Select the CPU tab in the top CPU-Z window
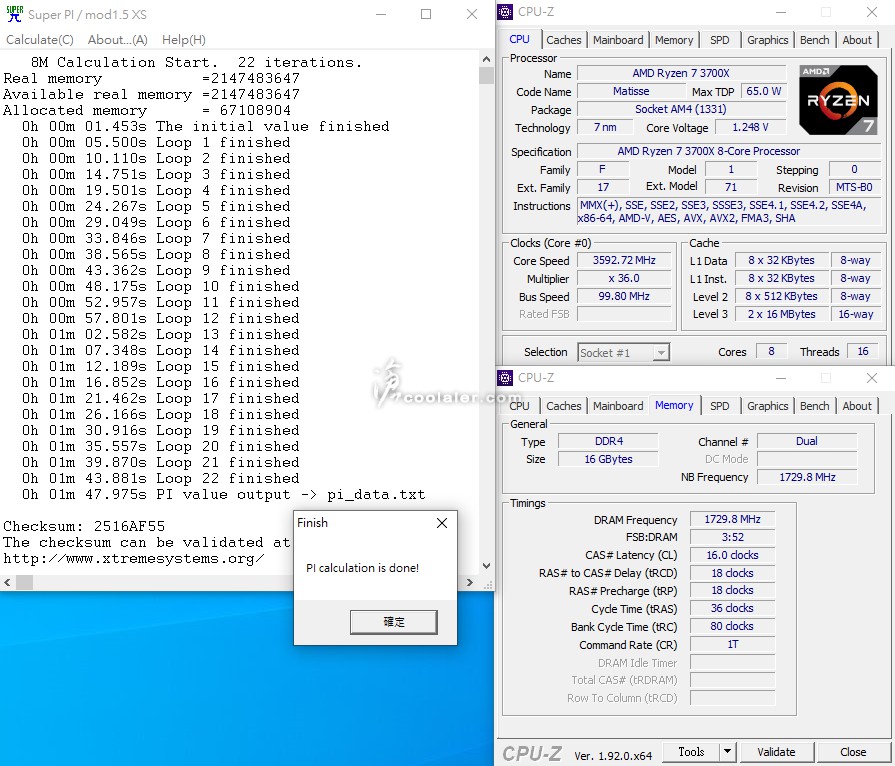The width and height of the screenshot is (895, 766). point(519,39)
